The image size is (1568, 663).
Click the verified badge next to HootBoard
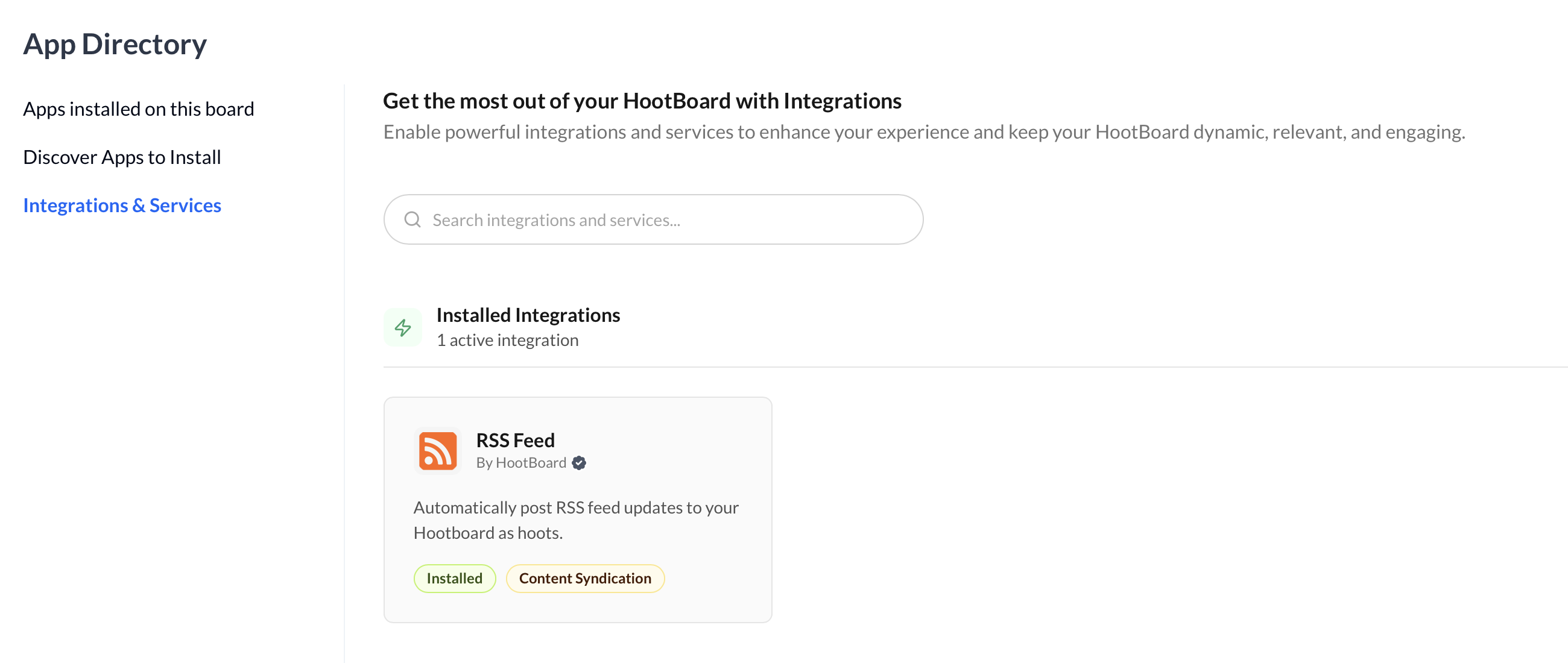(579, 463)
